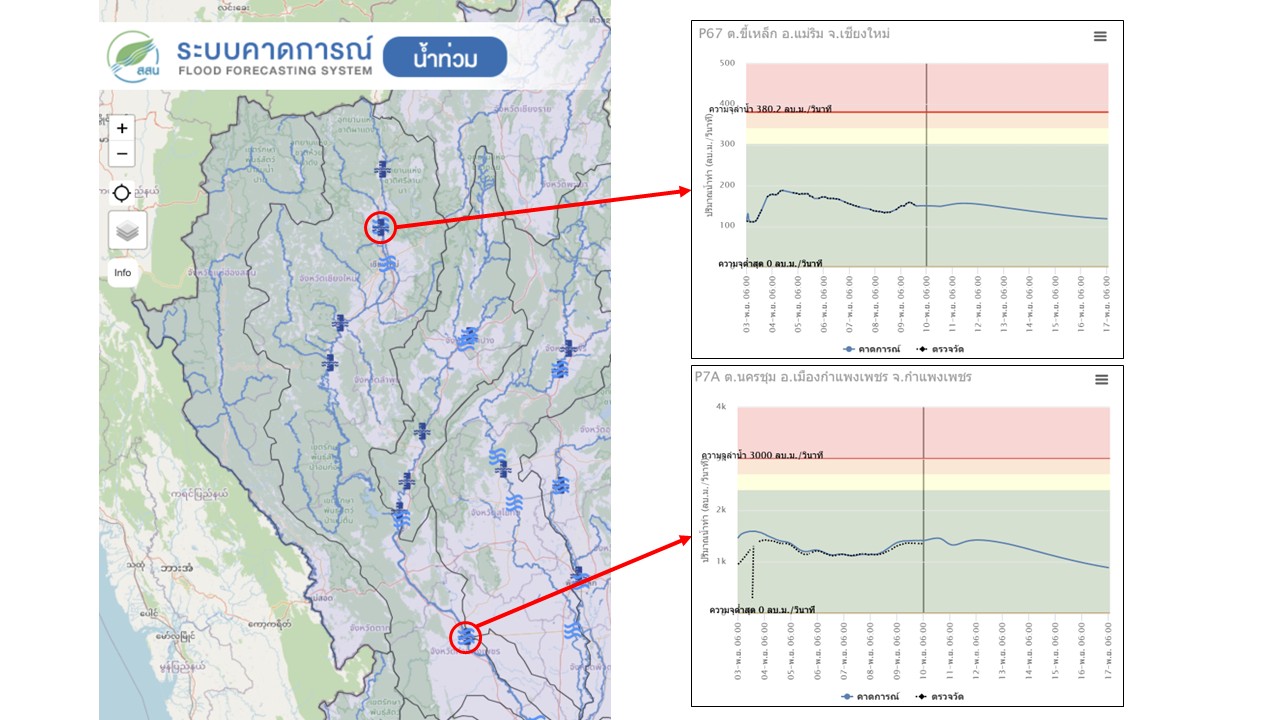Toggle ตรวจวัด series in the P67 chart legend
This screenshot has width=1280, height=720.
[x=940, y=349]
